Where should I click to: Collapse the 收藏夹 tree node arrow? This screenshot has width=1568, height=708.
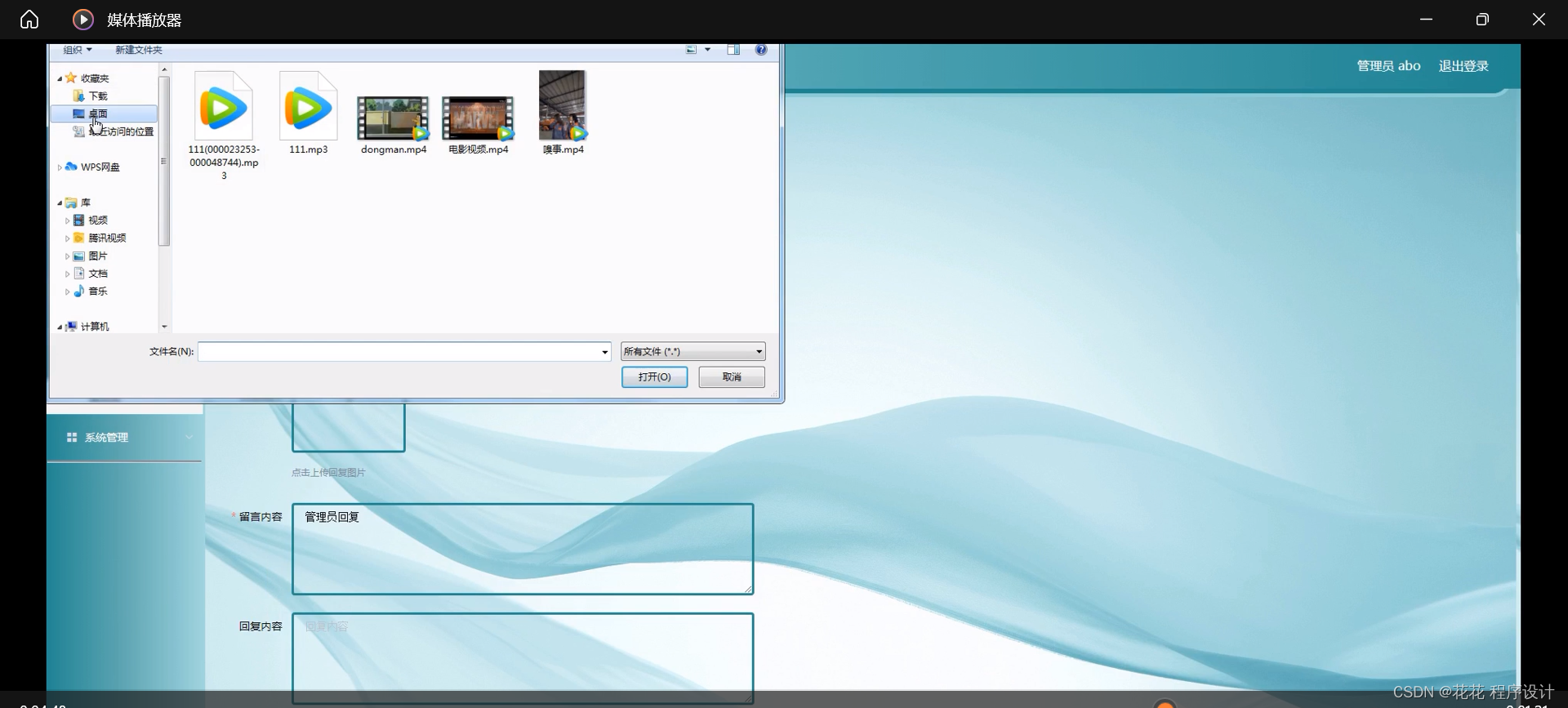tap(60, 78)
